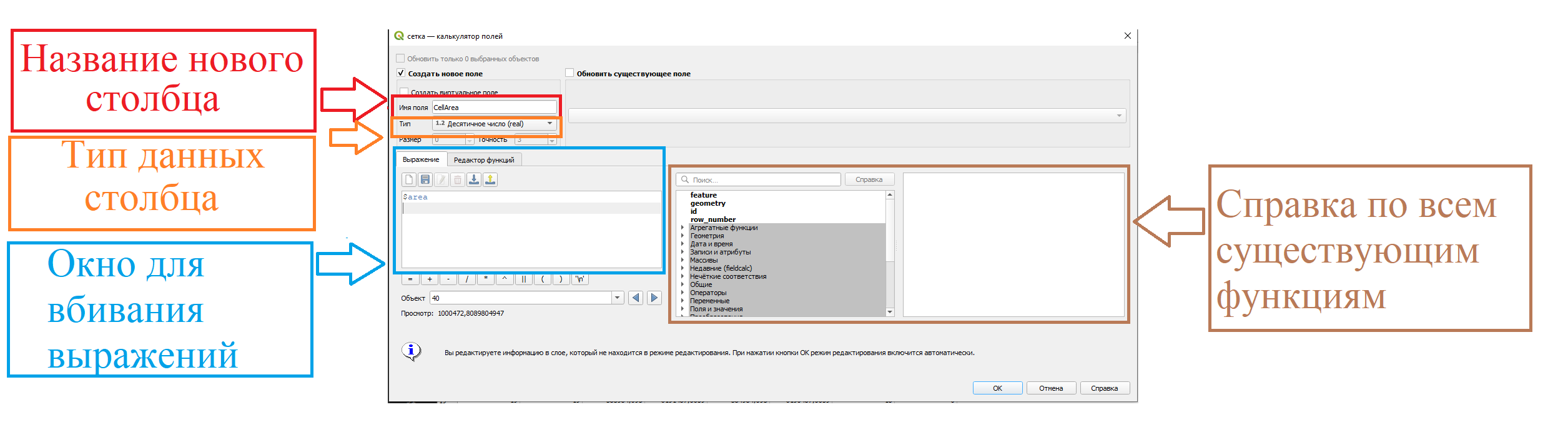Enable the 'Обновить существующее поле' checkbox

point(570,73)
